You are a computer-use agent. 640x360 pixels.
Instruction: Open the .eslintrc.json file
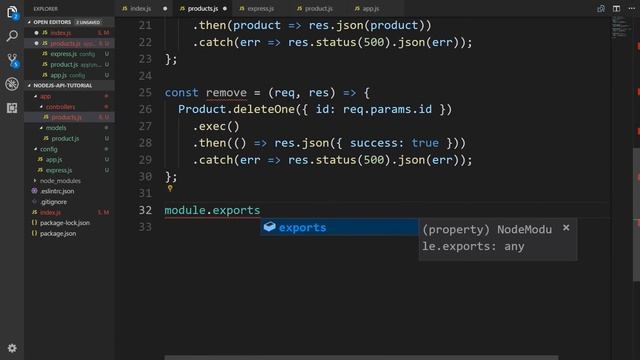(x=69, y=191)
